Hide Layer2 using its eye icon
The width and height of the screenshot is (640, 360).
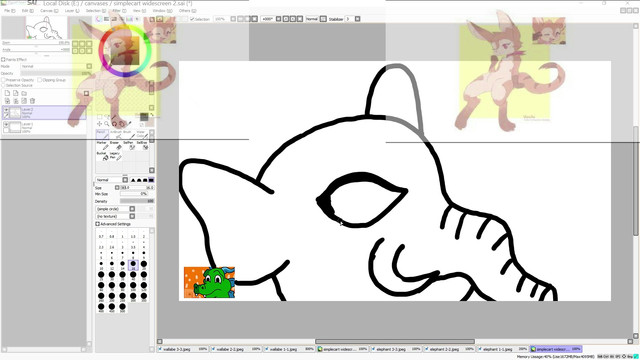click(6, 109)
